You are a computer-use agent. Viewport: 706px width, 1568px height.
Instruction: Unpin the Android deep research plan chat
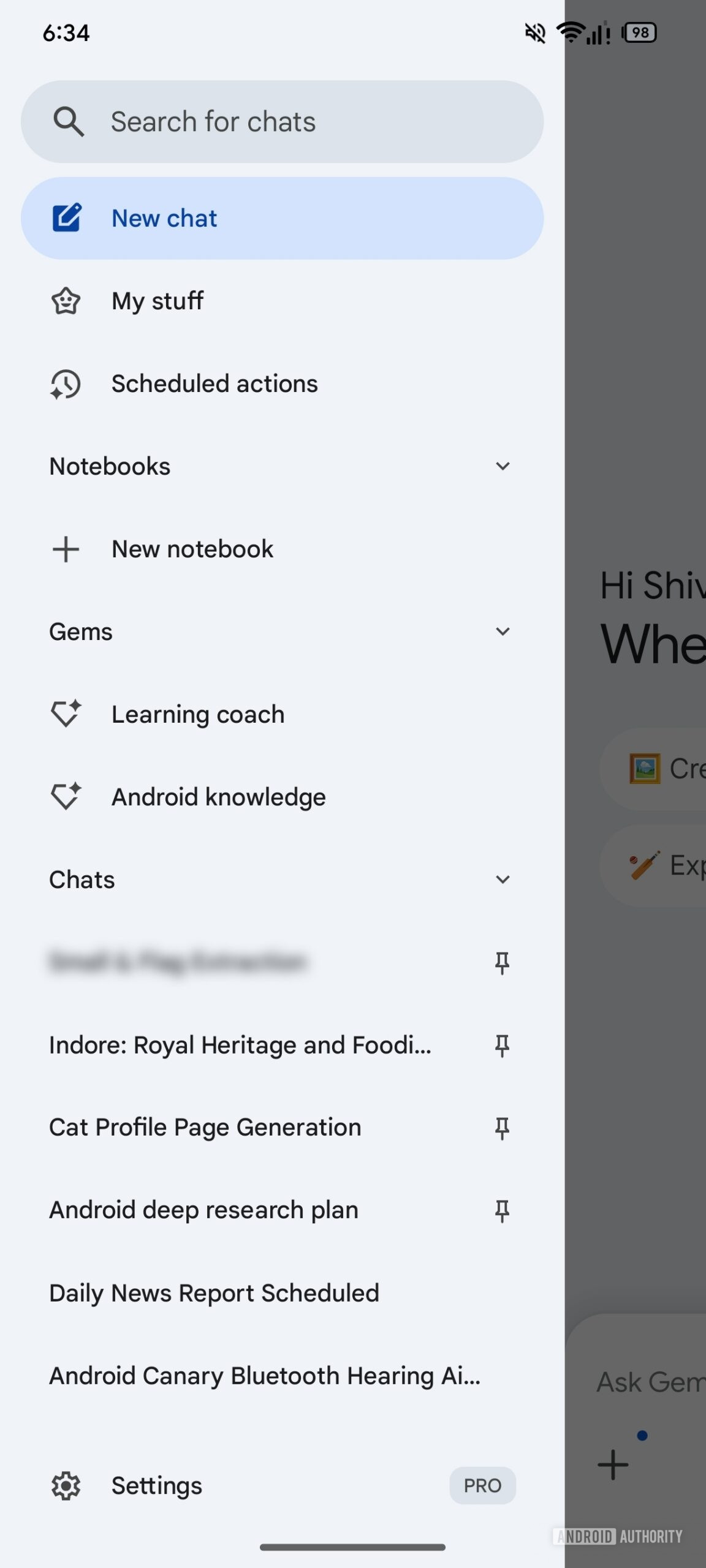coord(502,1210)
